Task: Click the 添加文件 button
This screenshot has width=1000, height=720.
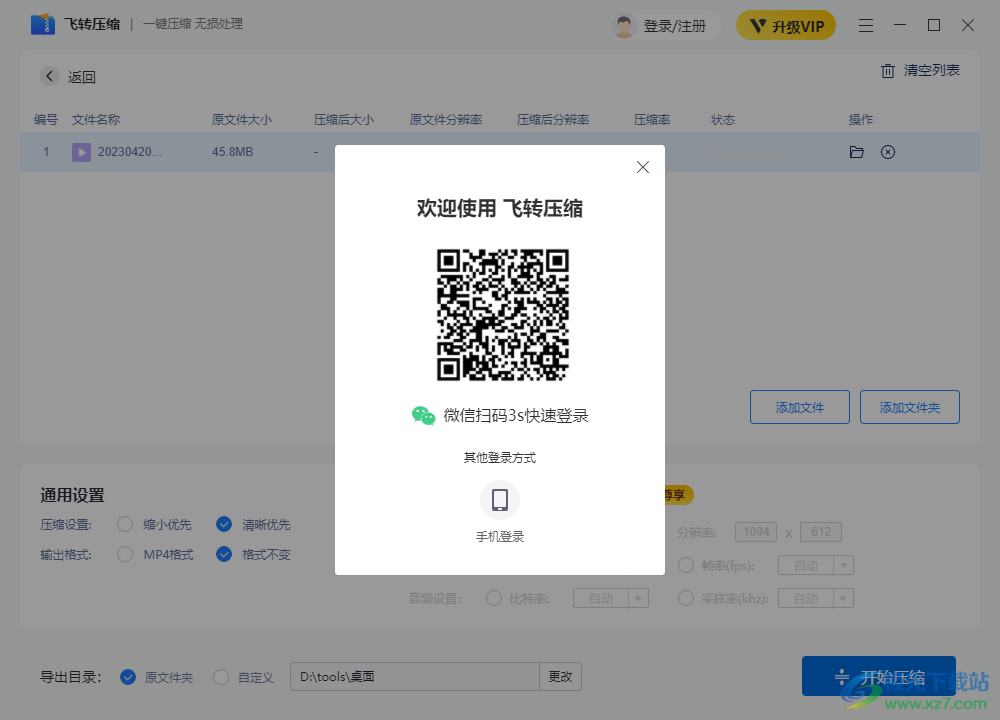Action: 800,407
